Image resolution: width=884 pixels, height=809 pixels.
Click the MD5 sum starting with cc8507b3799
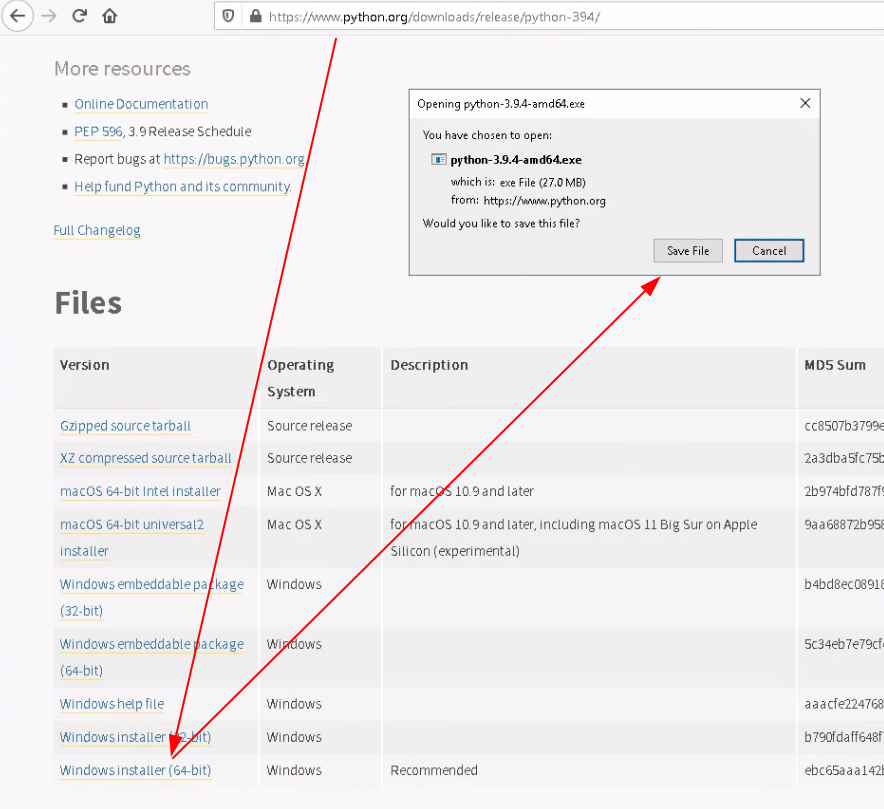(x=843, y=426)
